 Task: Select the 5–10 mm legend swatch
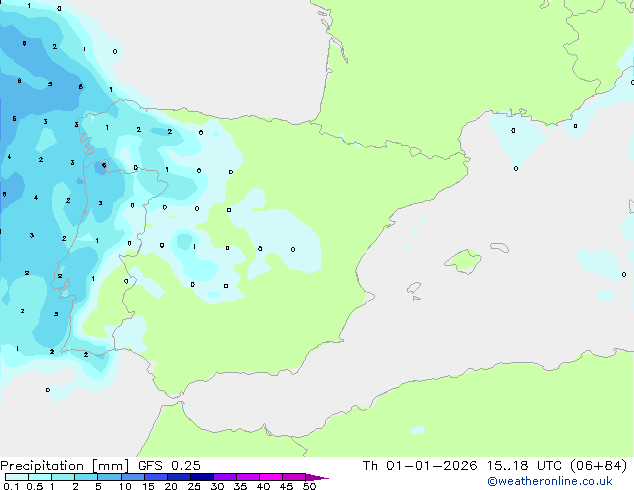109,477
